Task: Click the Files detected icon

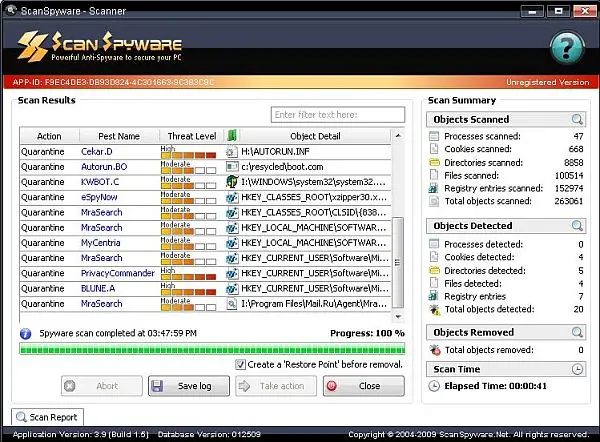Action: (x=434, y=283)
